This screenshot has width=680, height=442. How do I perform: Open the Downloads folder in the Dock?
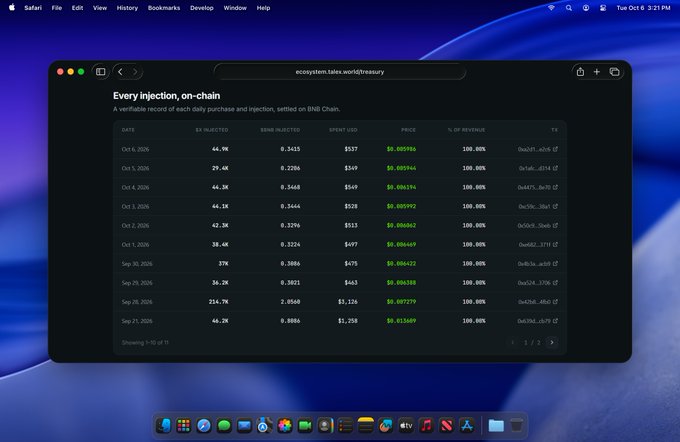(496, 426)
